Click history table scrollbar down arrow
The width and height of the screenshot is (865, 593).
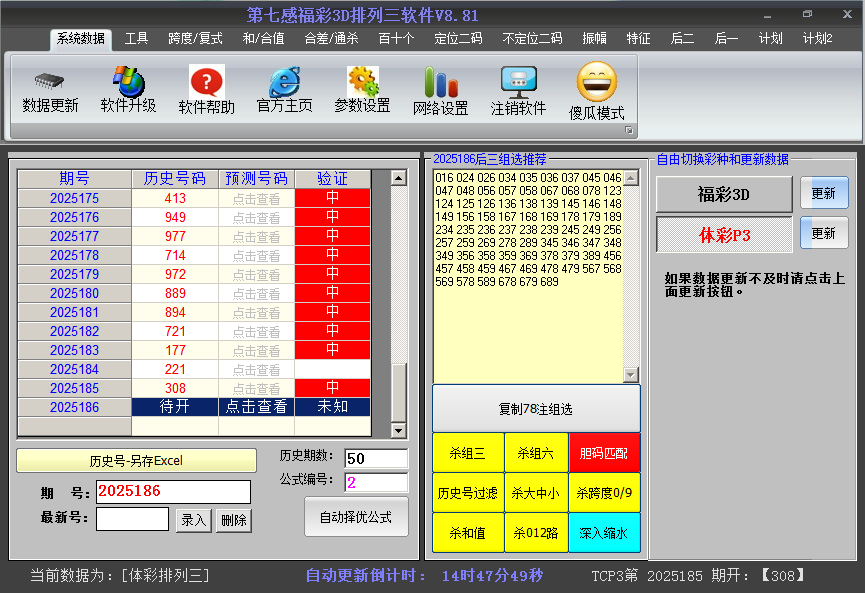pyautogui.click(x=398, y=430)
